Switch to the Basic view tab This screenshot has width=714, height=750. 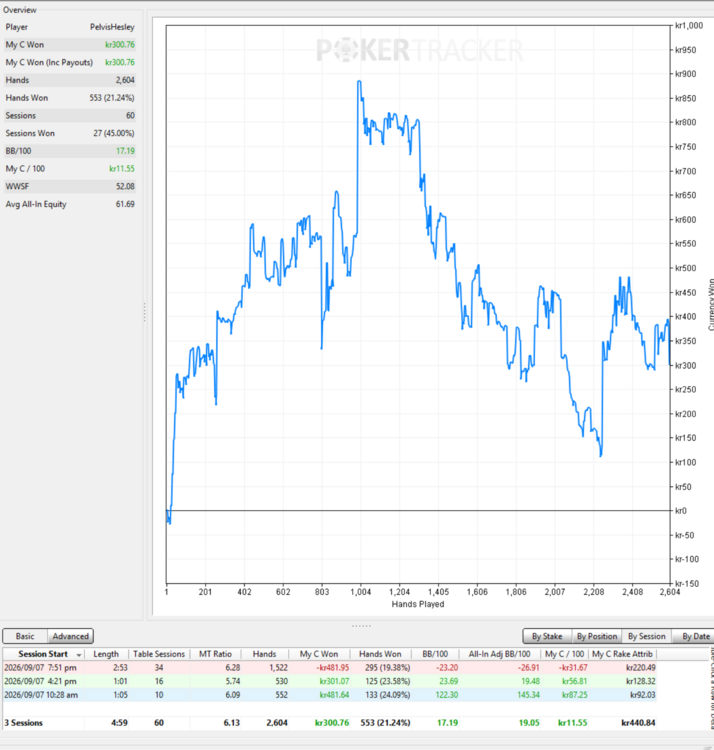click(x=25, y=636)
